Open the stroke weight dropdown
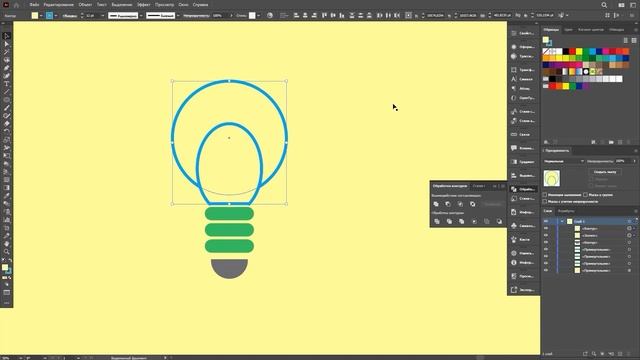640x360 pixels. (x=102, y=16)
